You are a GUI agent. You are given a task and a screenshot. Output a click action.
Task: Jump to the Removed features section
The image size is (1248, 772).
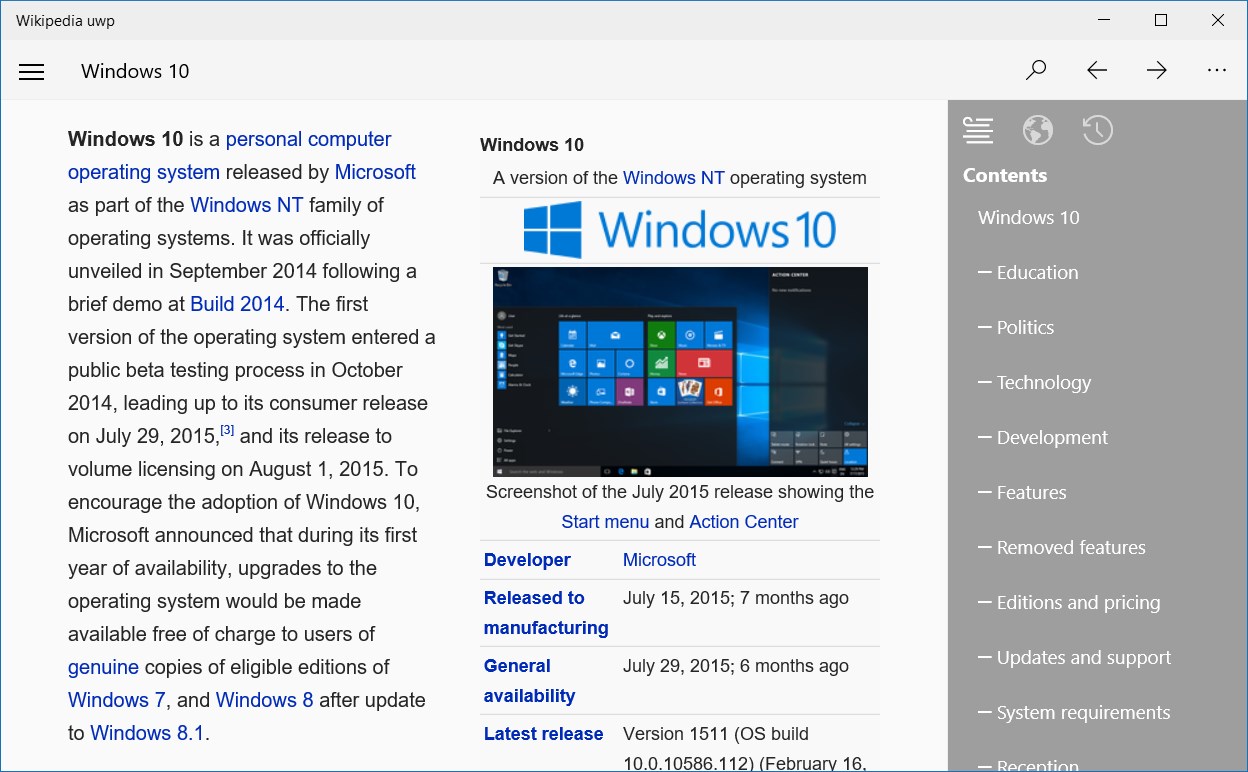coord(1062,547)
